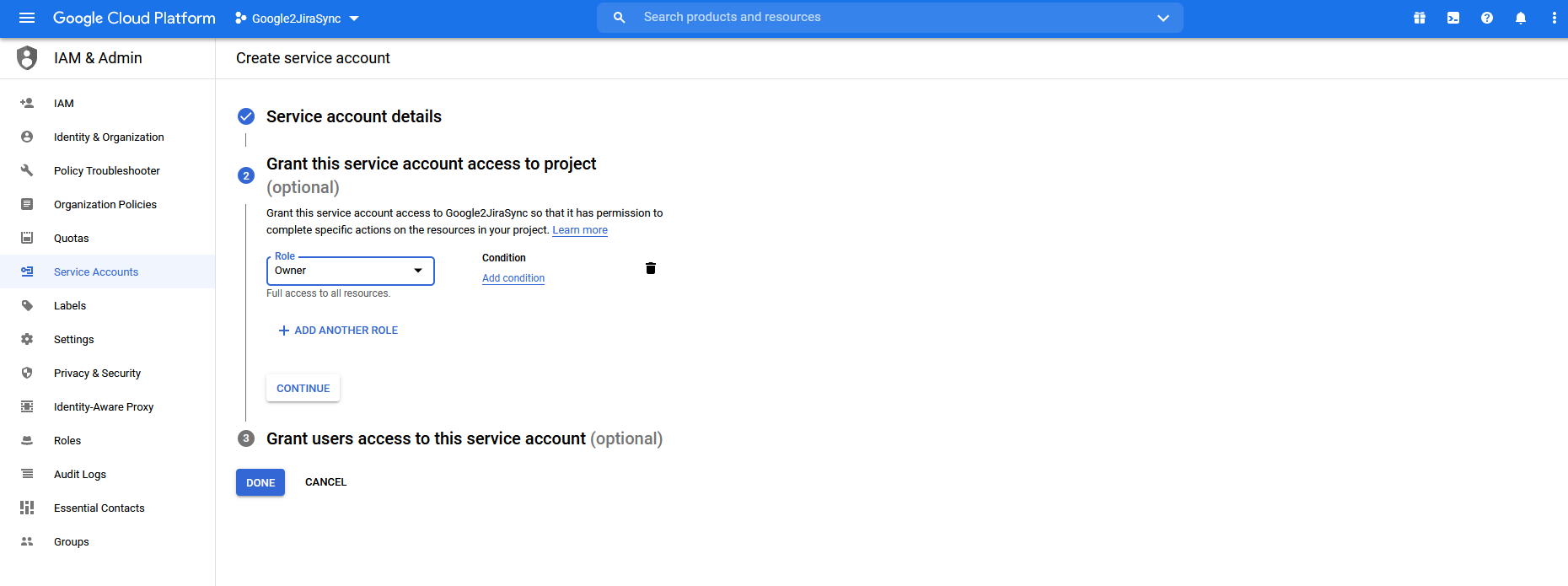This screenshot has height=586, width=1568.
Task: Go to Service Accounts in sidebar
Action: coord(96,271)
